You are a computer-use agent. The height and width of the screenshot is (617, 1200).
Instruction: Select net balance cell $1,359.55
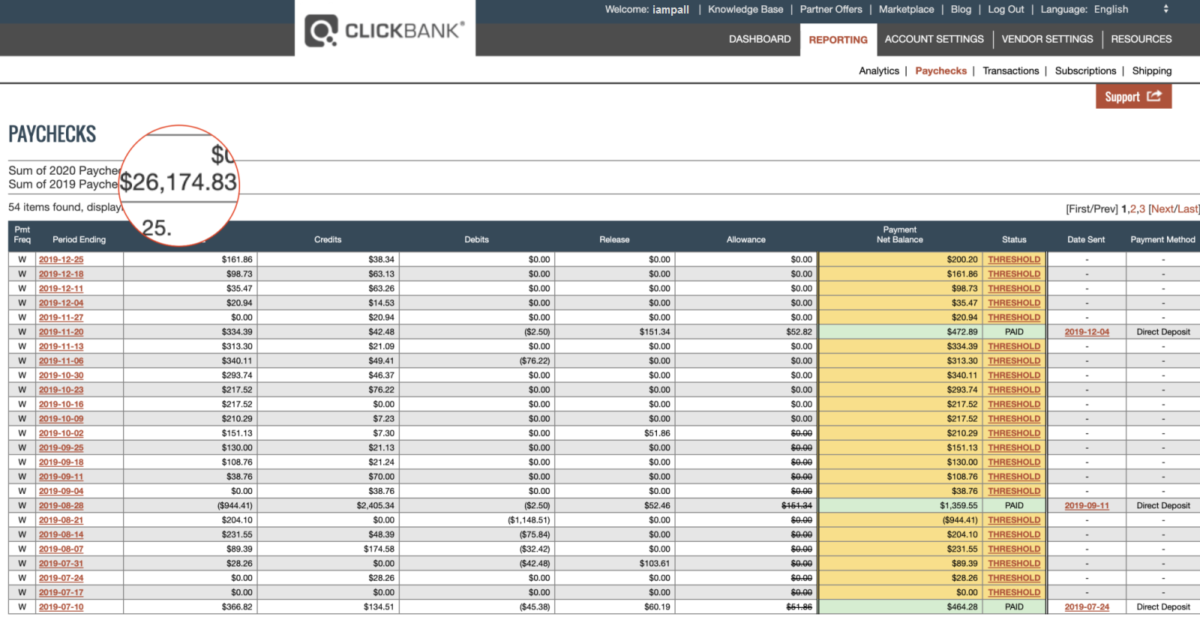pos(900,506)
